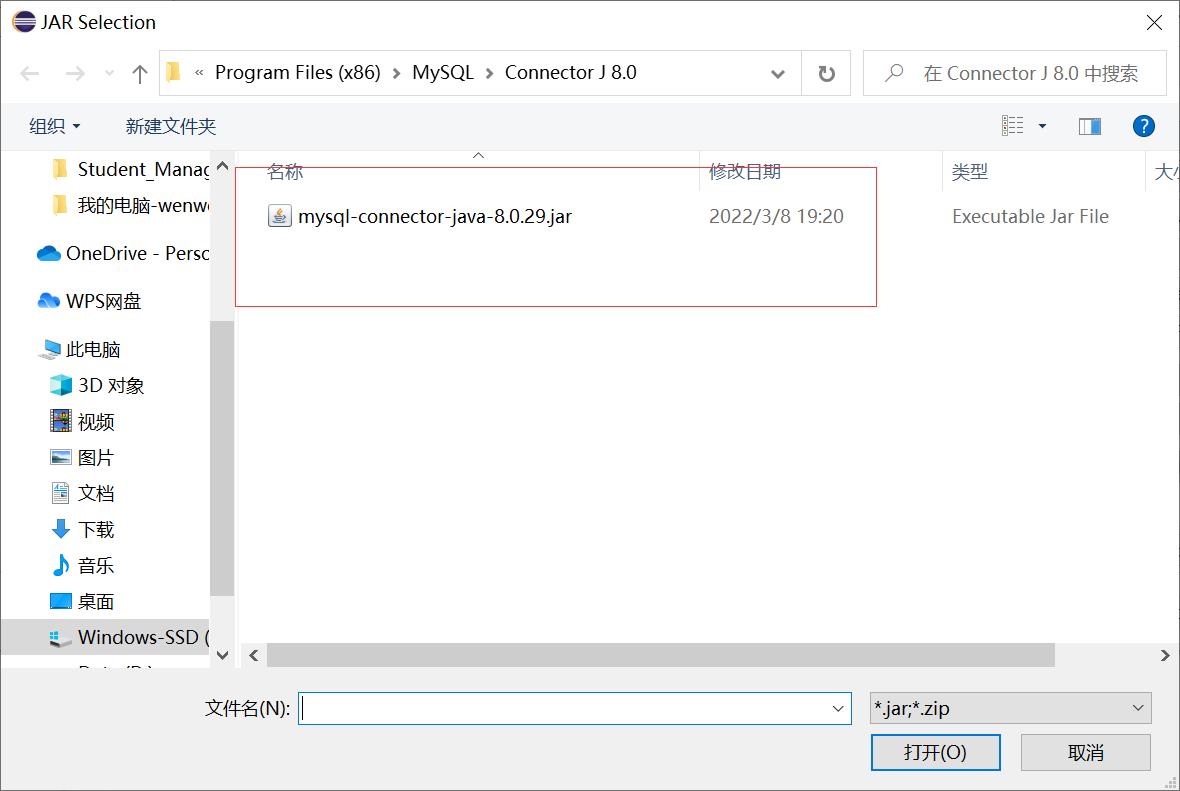Click the 打开(O) button
The width and height of the screenshot is (1180, 791).
(x=935, y=753)
